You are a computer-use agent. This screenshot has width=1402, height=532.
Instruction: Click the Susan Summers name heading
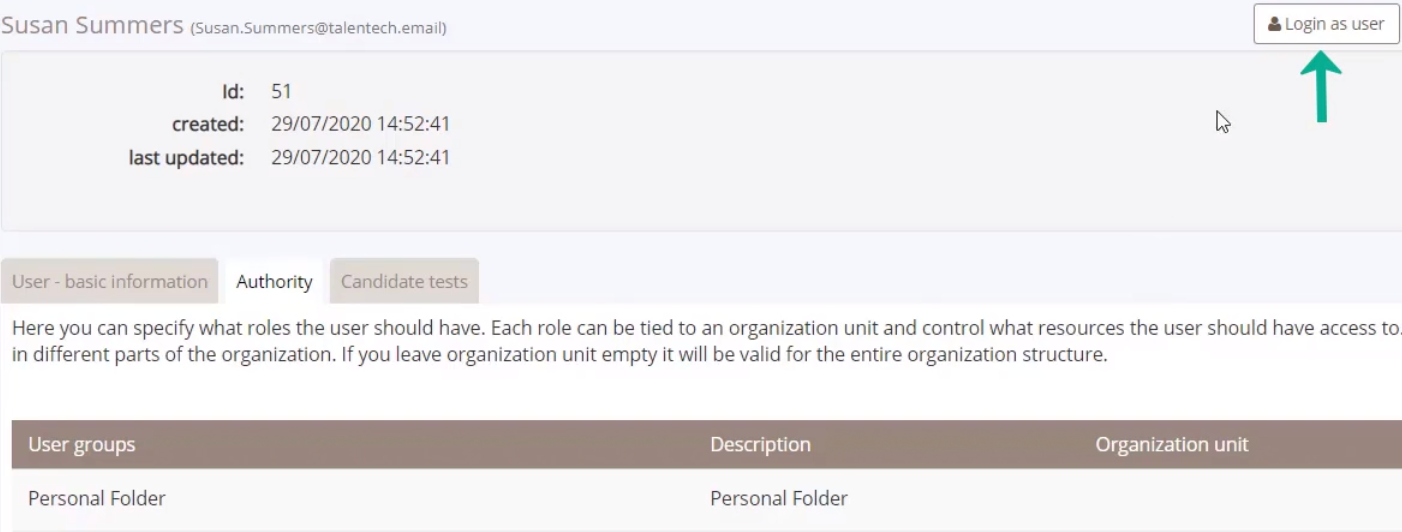pyautogui.click(x=92, y=26)
